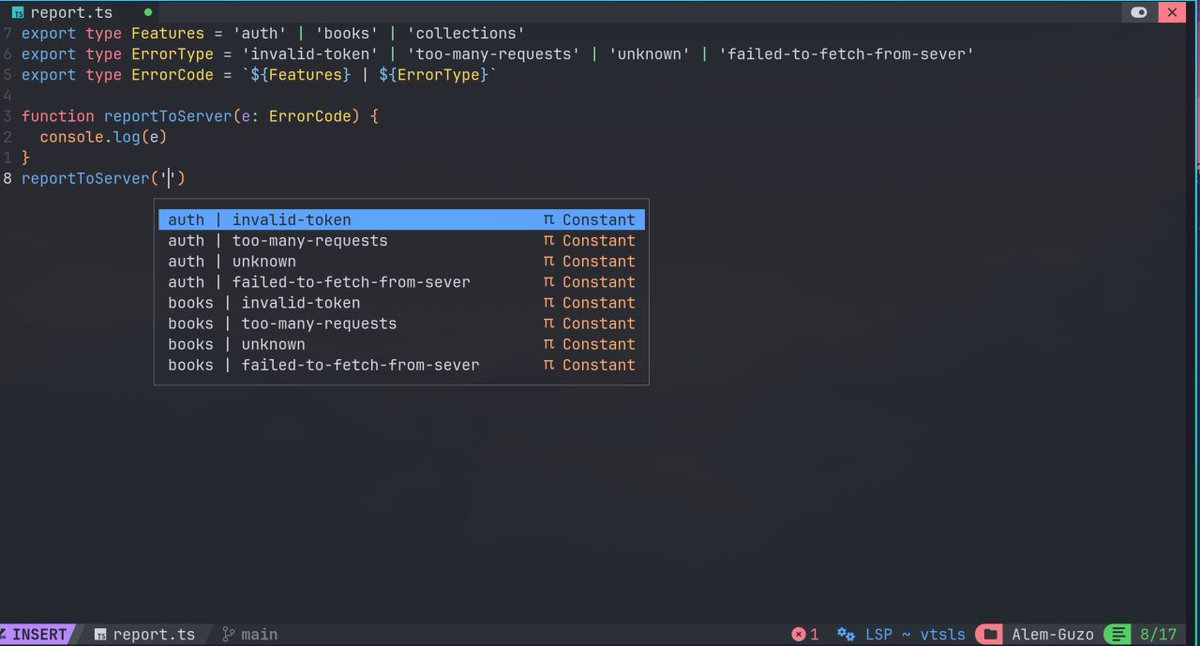Click the vtsls language server name
This screenshot has height=646, width=1200.
pos(943,634)
